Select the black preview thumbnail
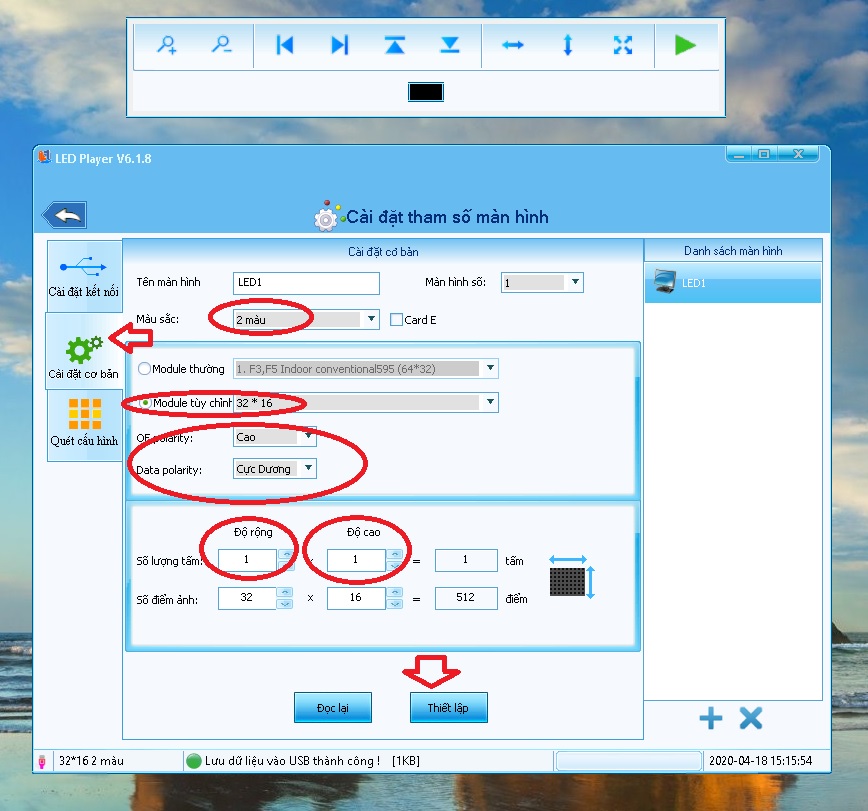This screenshot has width=868, height=811. coord(426,92)
